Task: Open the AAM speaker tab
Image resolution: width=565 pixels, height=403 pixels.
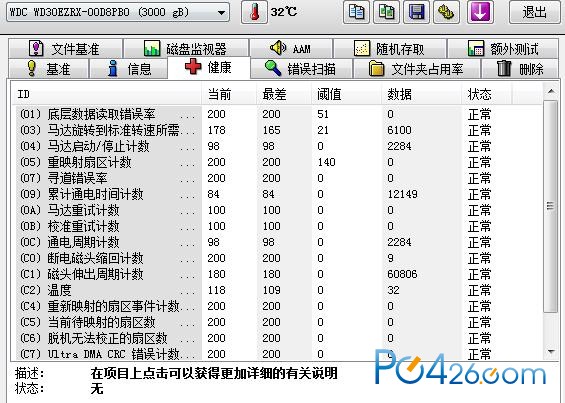Action: click(x=291, y=49)
